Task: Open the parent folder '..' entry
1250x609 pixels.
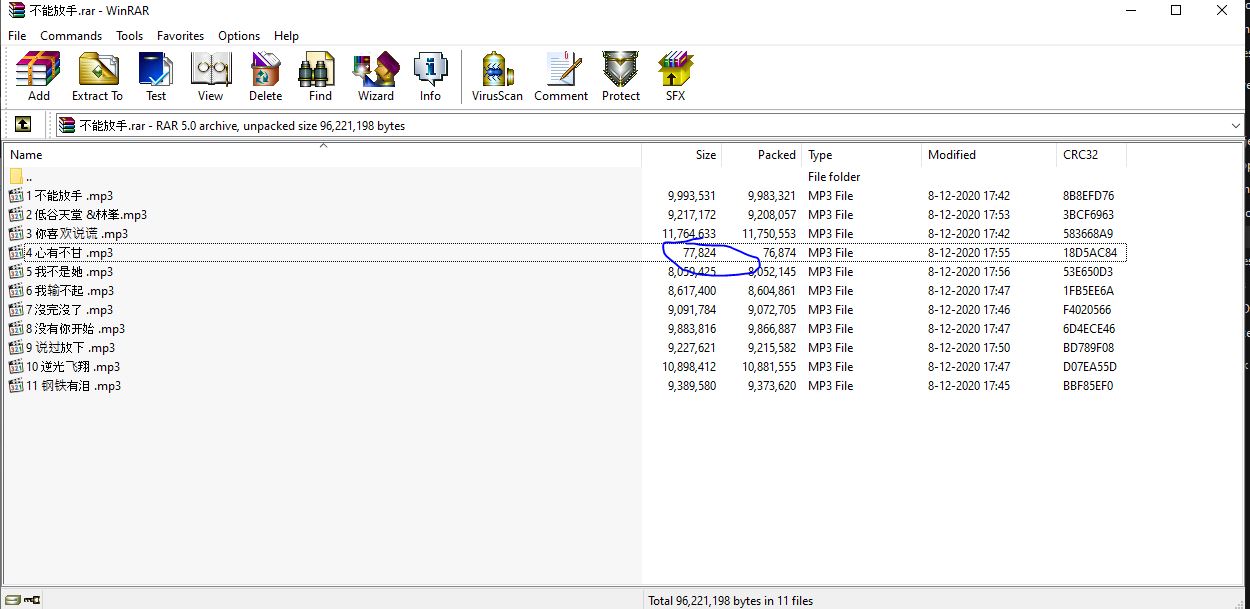Action: pos(29,177)
